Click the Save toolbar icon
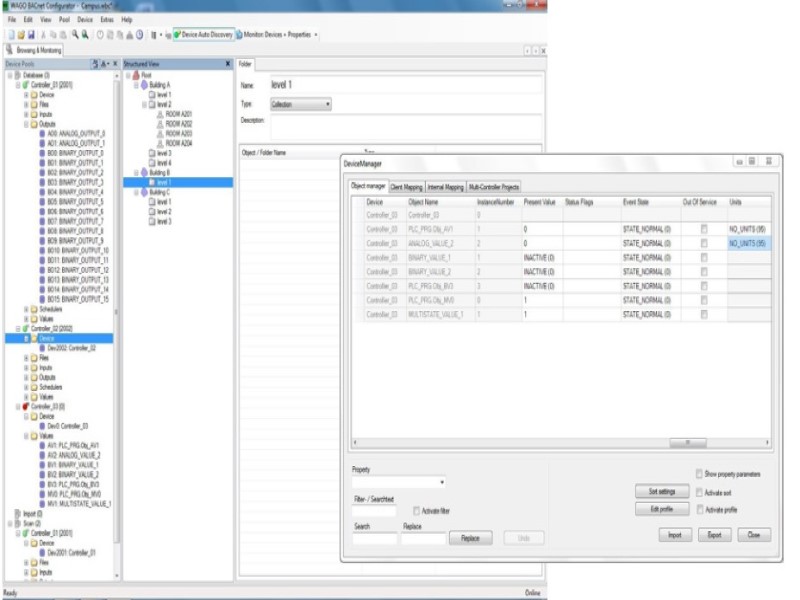Image resolution: width=800 pixels, height=600 pixels. (31, 35)
